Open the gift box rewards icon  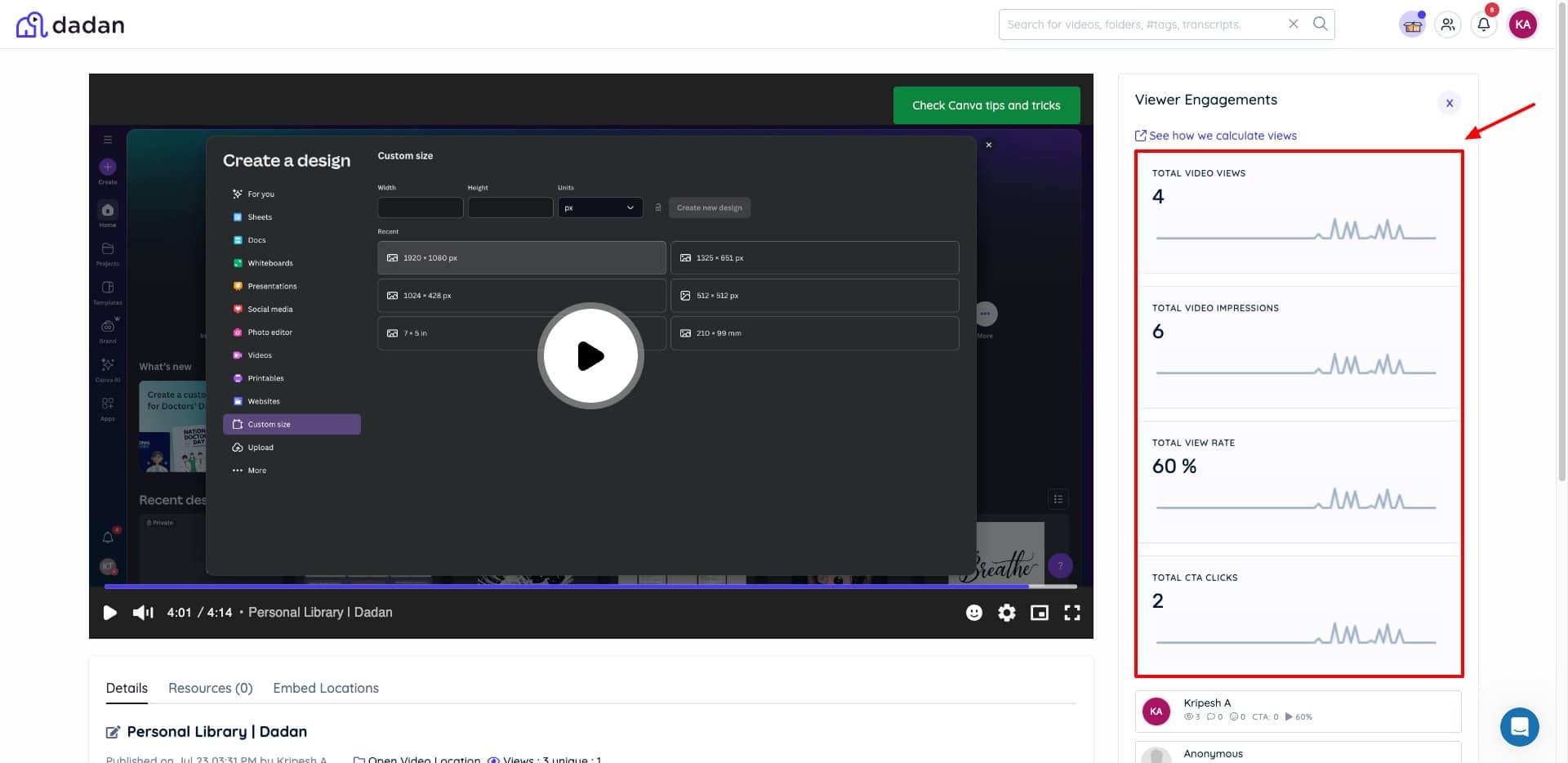[x=1412, y=25]
